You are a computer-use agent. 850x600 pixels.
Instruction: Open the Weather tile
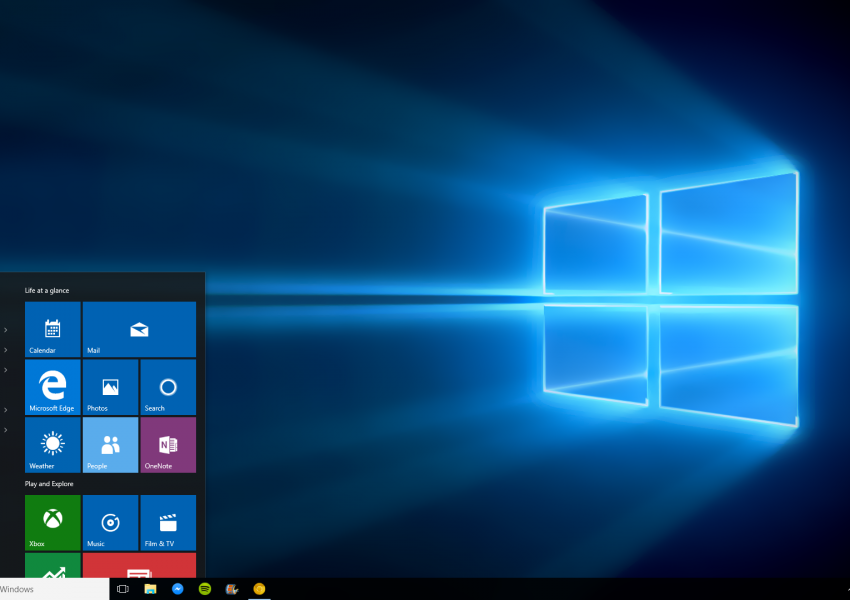pos(52,445)
